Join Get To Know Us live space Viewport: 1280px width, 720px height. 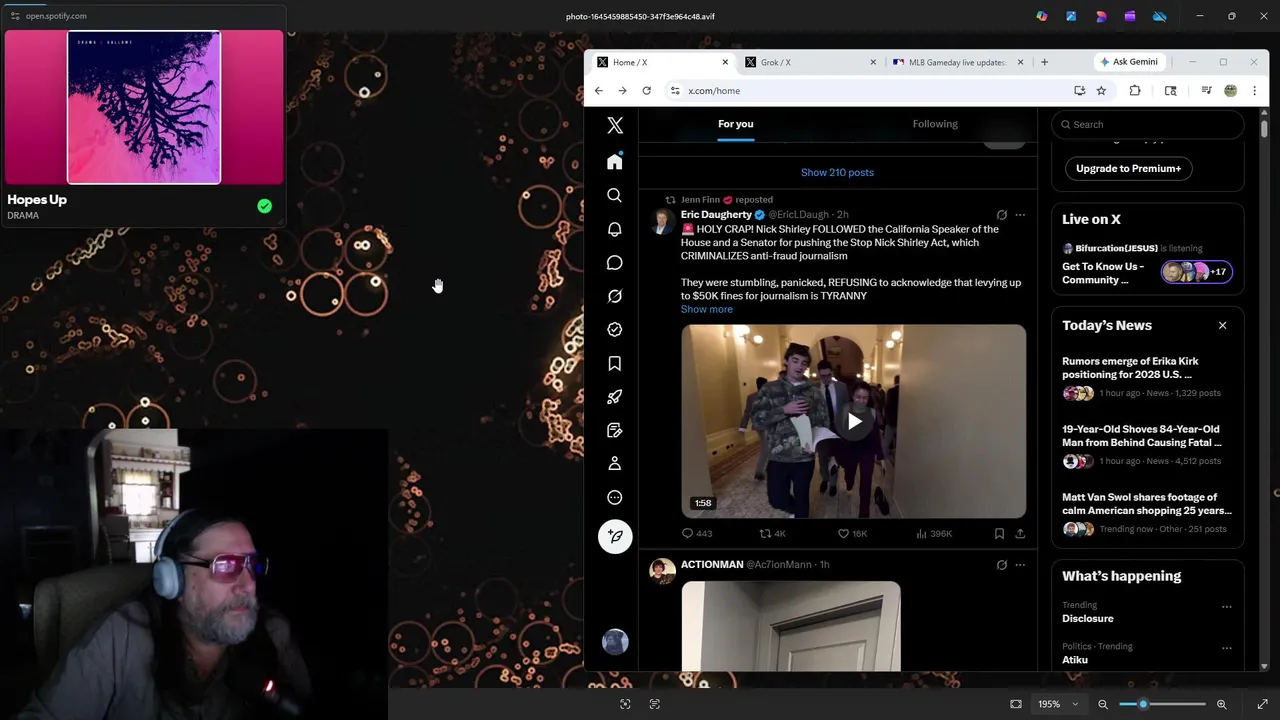(x=1147, y=273)
